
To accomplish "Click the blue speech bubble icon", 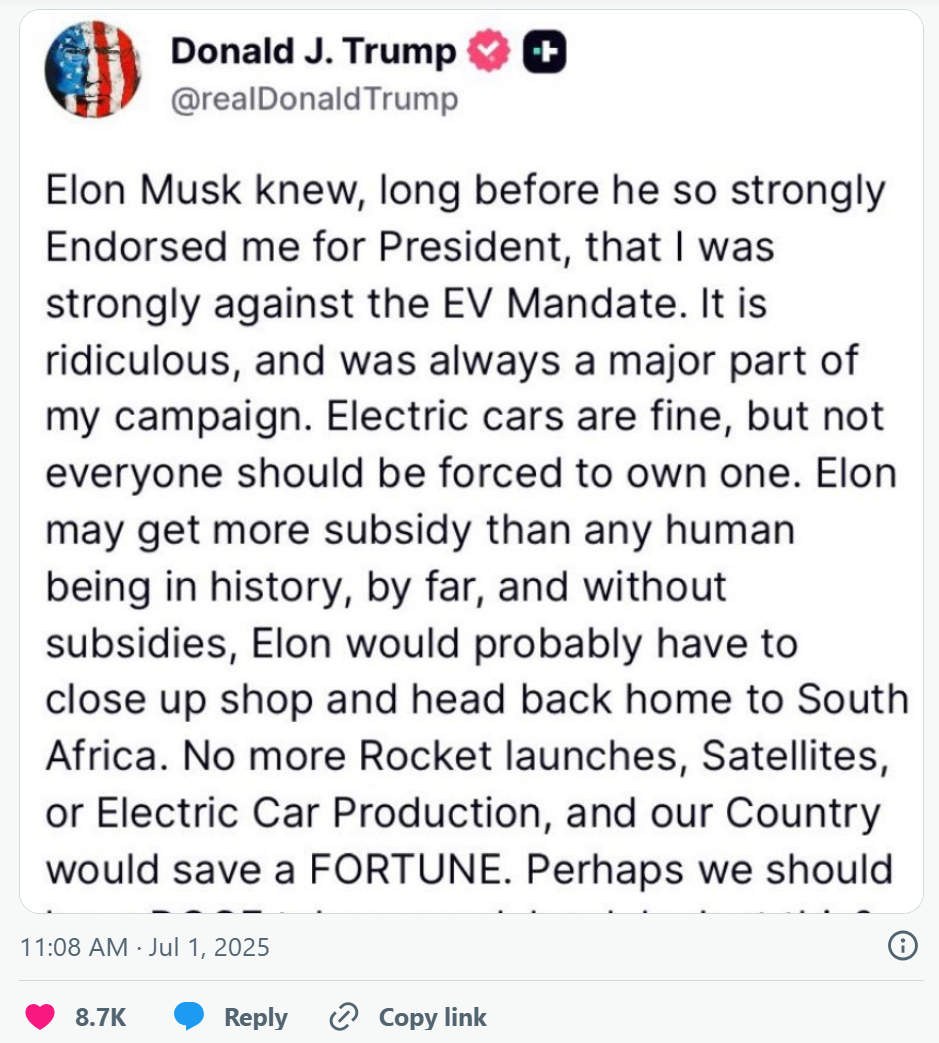I will coord(189,1016).
